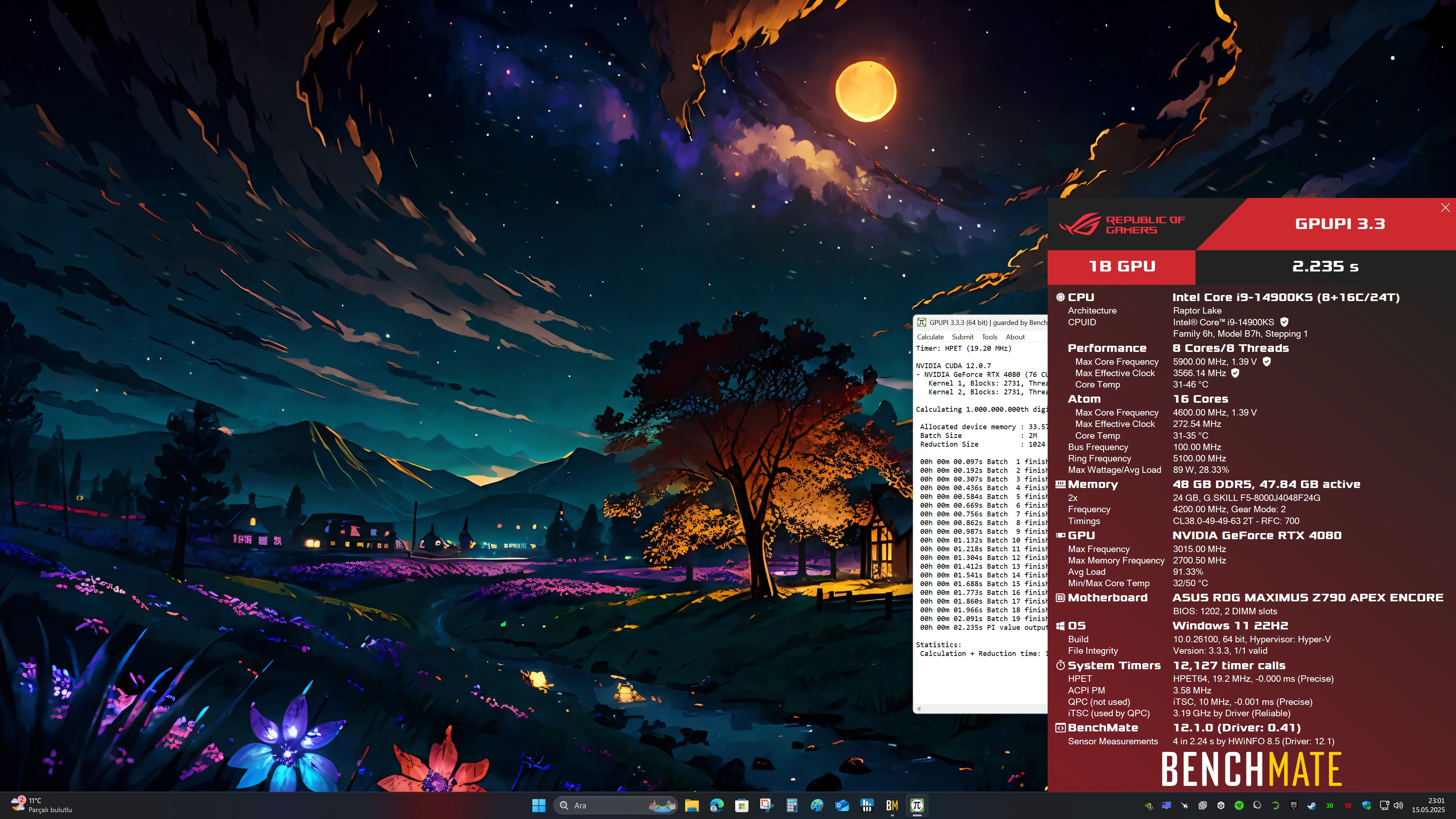Click the GPUPI 3.3 banner title
The height and width of the screenshot is (819, 1456).
(x=1340, y=224)
